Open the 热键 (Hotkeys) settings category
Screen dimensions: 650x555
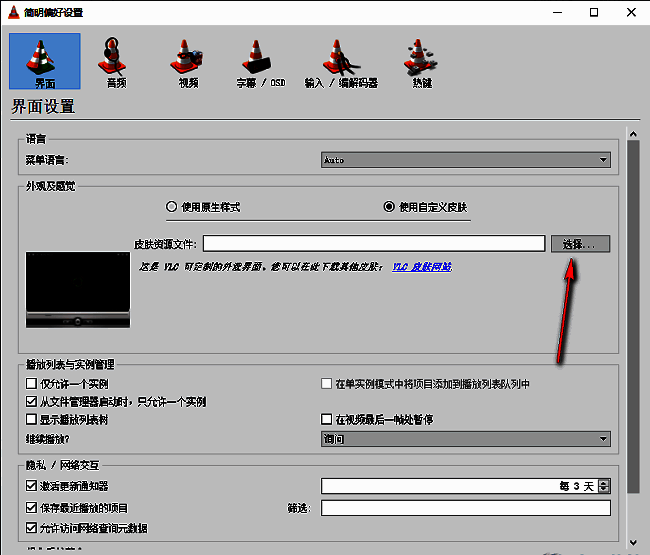(x=421, y=62)
